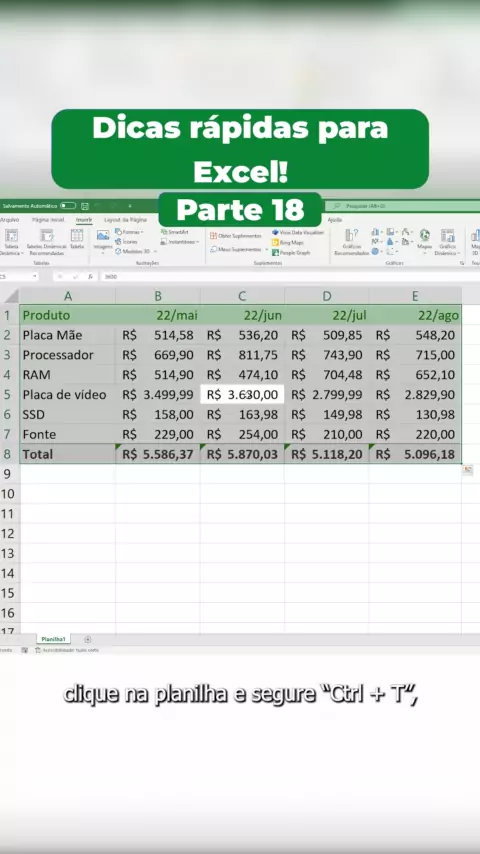Open the column chart dropdown
This screenshot has height=854, width=480.
pyautogui.click(x=376, y=232)
